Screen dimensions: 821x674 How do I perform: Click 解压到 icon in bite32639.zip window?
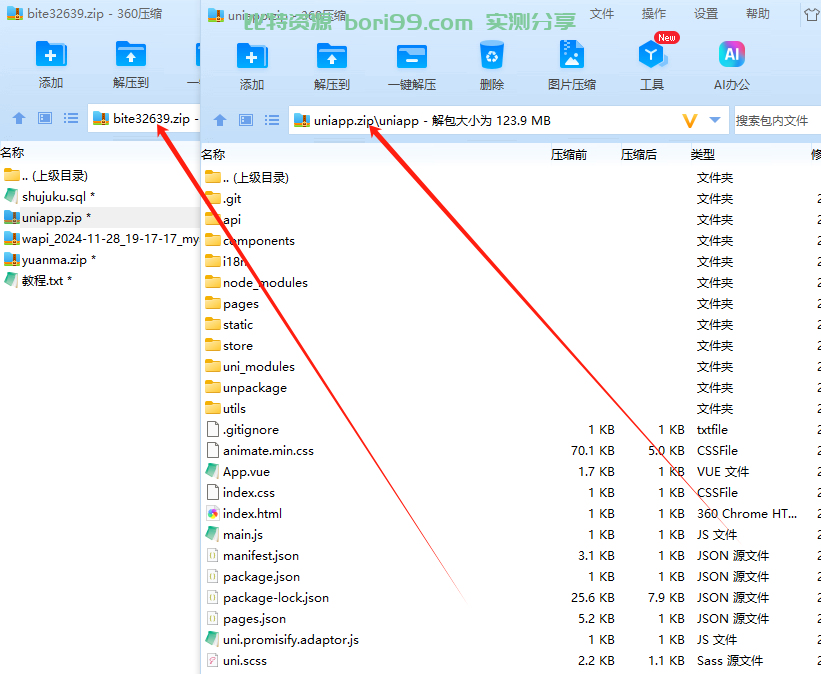tap(130, 54)
